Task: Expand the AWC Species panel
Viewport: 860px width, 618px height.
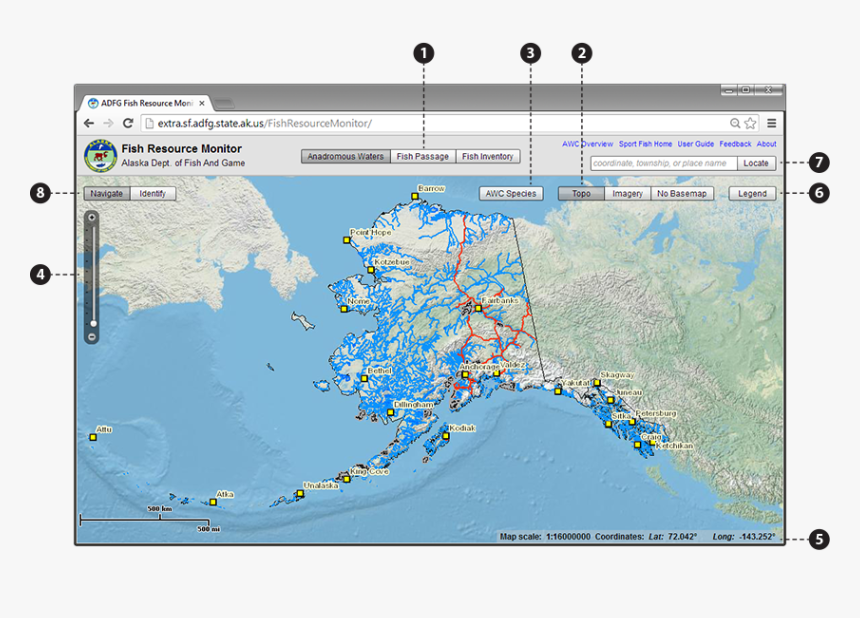Action: [509, 194]
